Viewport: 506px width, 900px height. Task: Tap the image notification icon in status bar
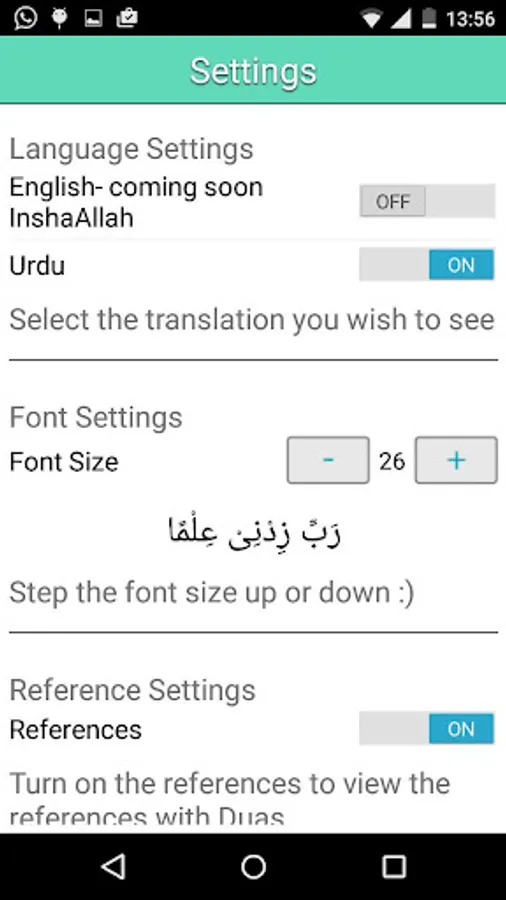click(x=93, y=18)
